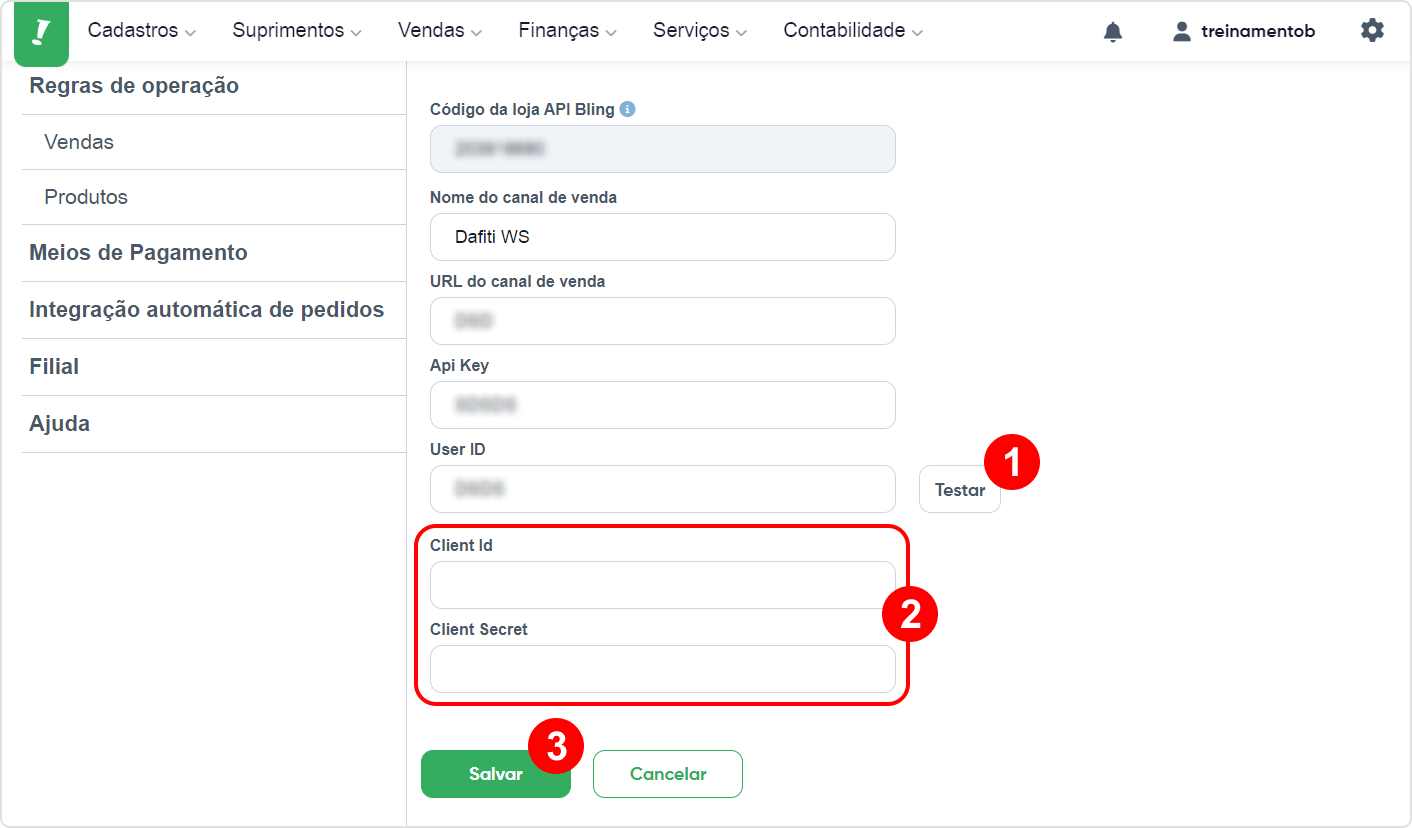Open settings via the gear icon
The width and height of the screenshot is (1412, 828).
(1372, 30)
